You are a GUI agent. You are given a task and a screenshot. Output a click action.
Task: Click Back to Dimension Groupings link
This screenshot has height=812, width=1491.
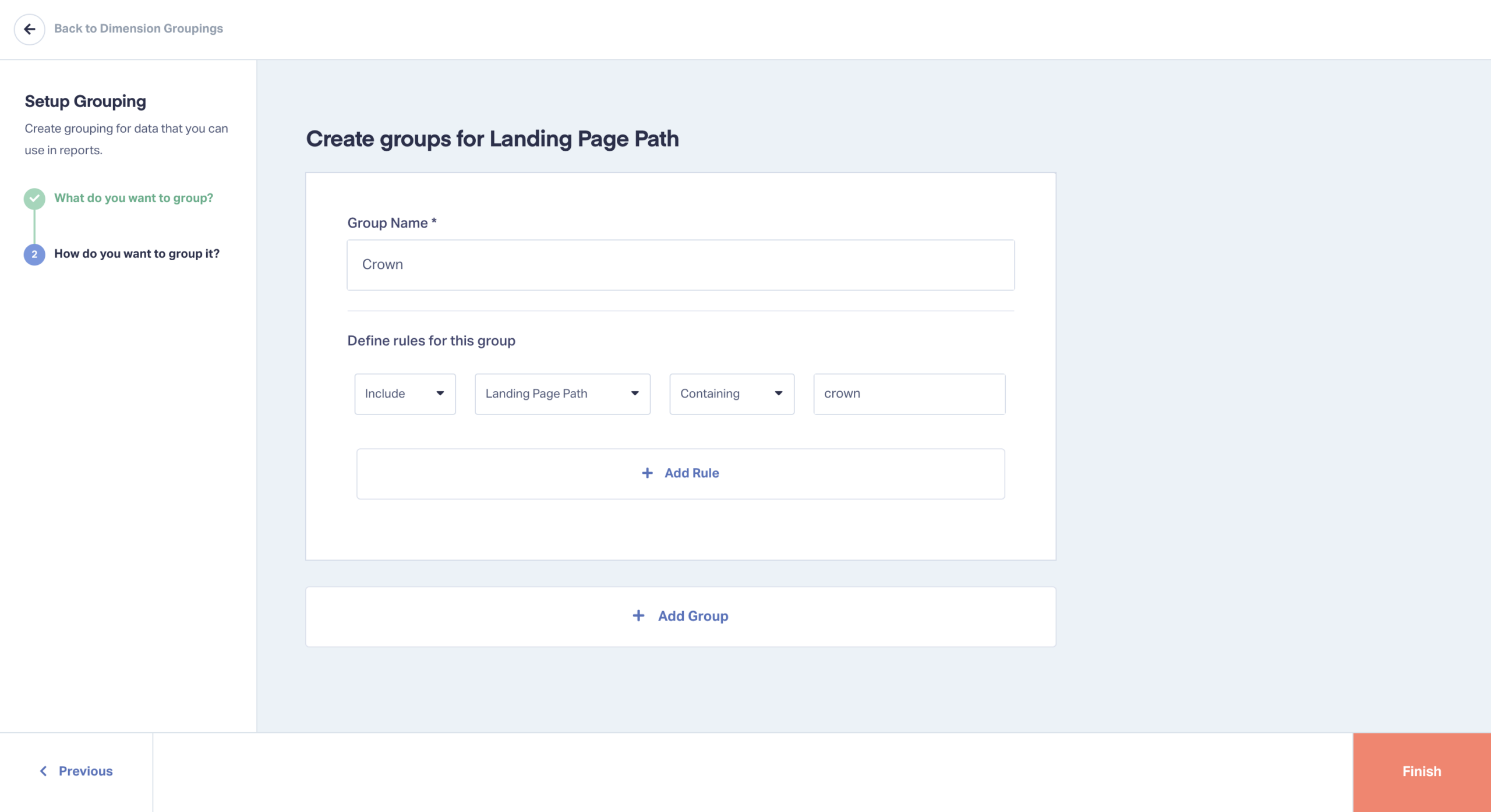(x=139, y=29)
